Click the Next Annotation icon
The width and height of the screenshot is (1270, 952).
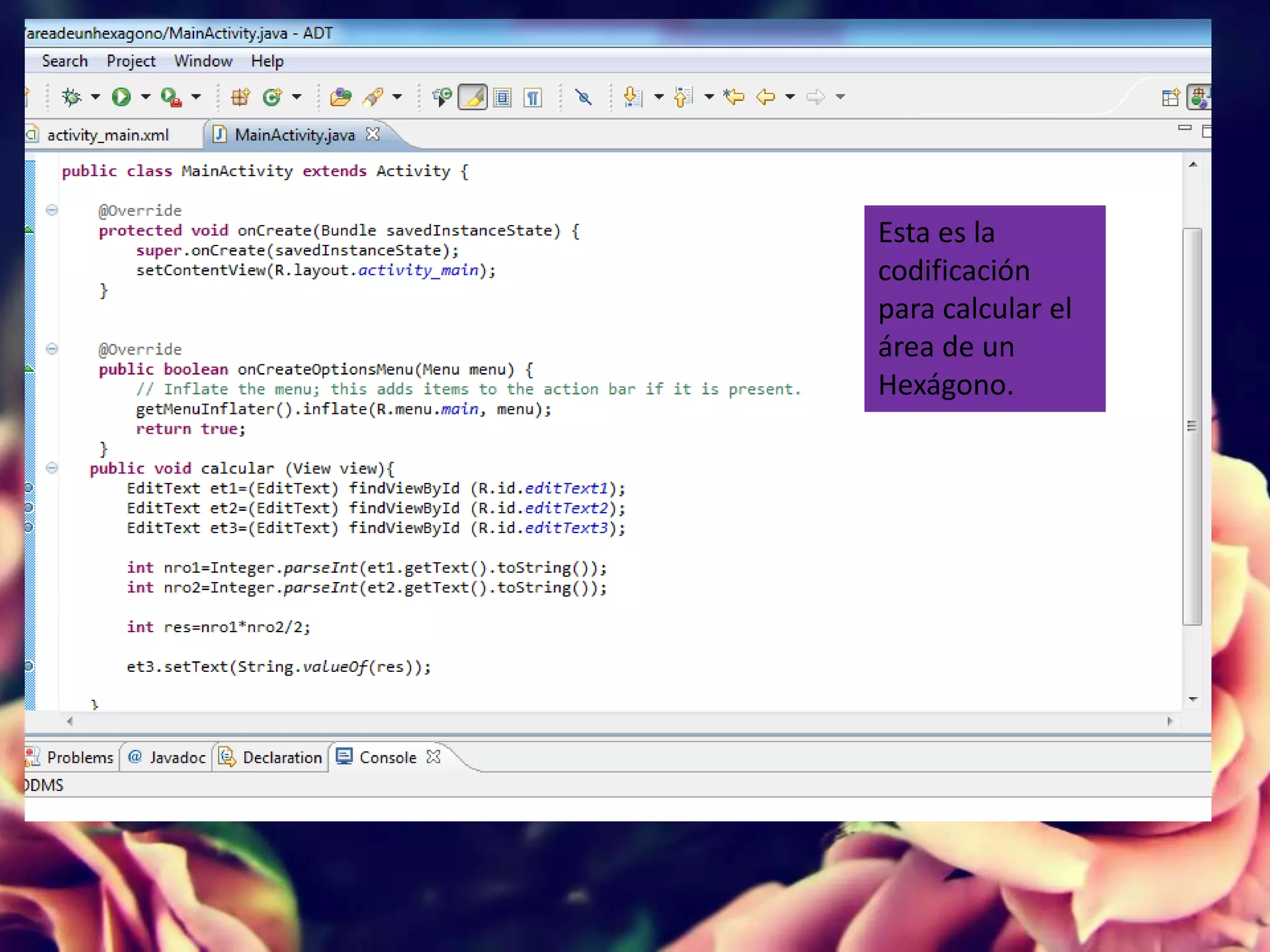coord(632,97)
